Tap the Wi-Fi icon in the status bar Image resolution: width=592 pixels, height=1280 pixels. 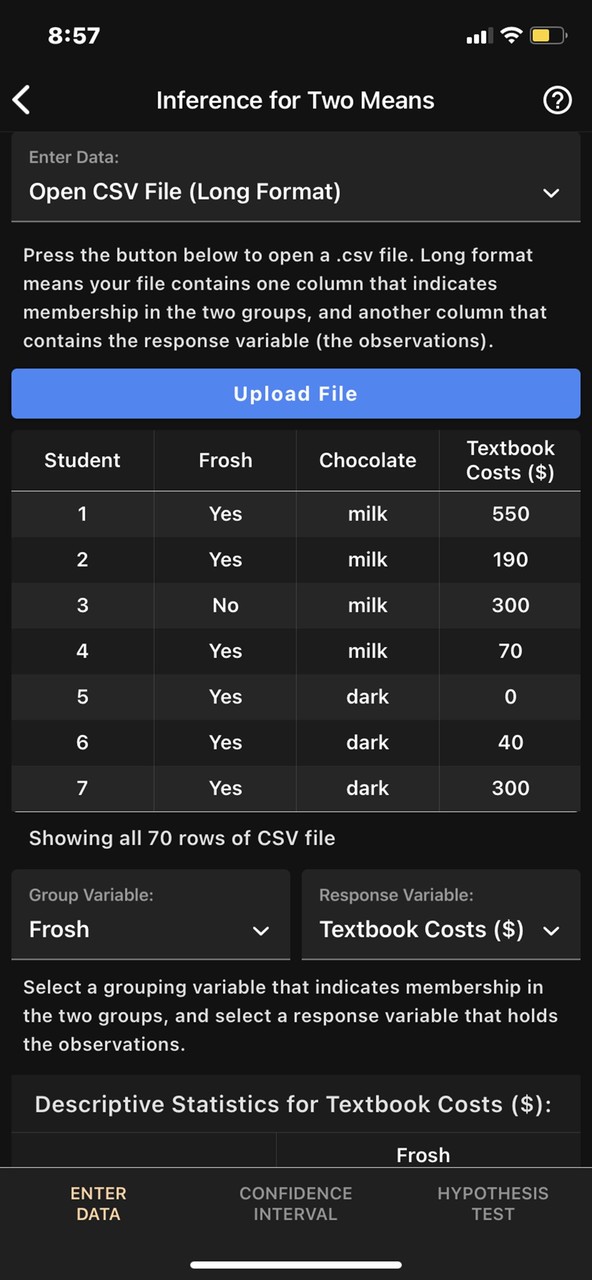click(x=512, y=36)
